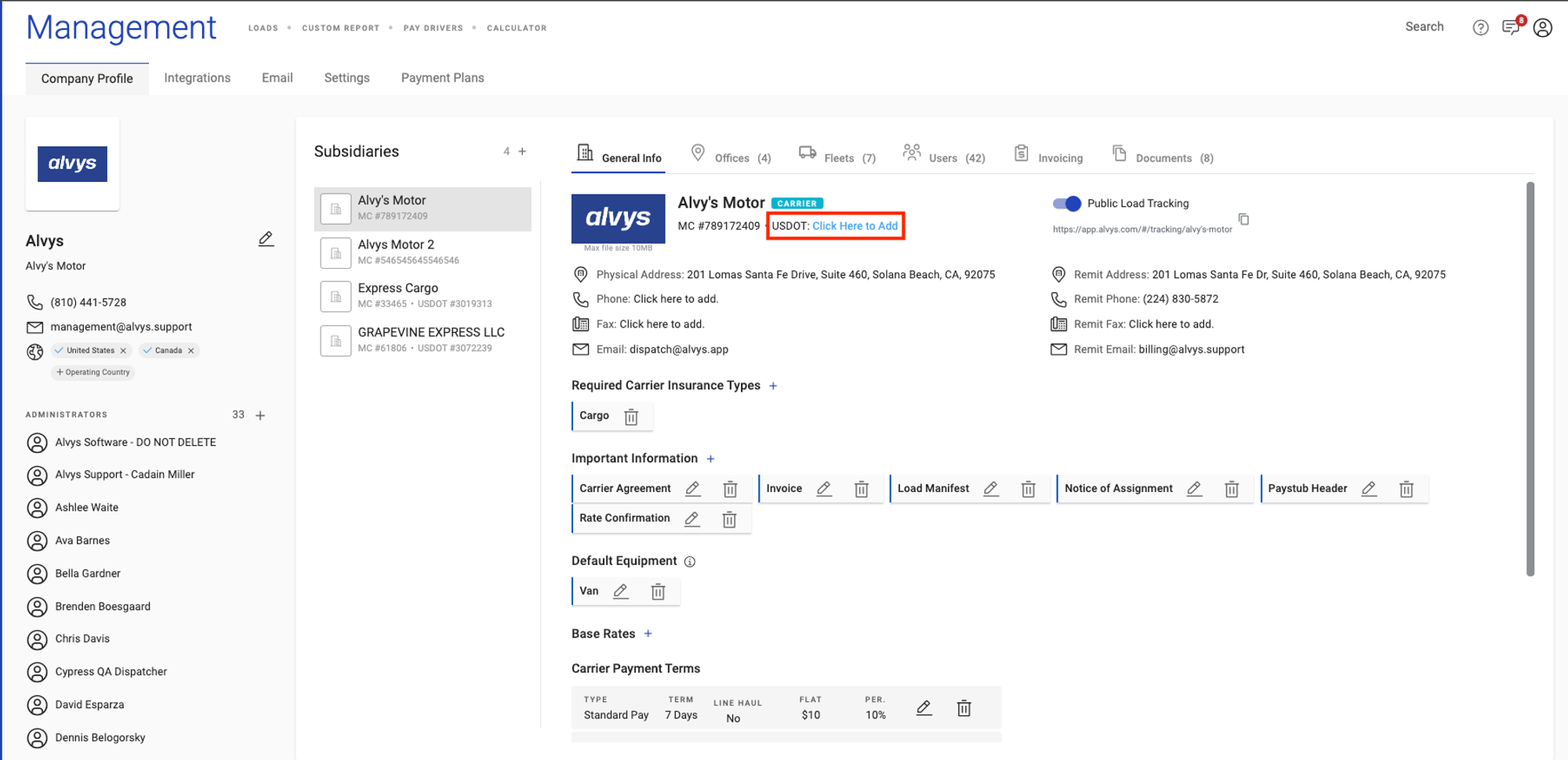Screen dimensions: 1568x760
Task: Select Express Cargo subsidiary
Action: [423, 296]
